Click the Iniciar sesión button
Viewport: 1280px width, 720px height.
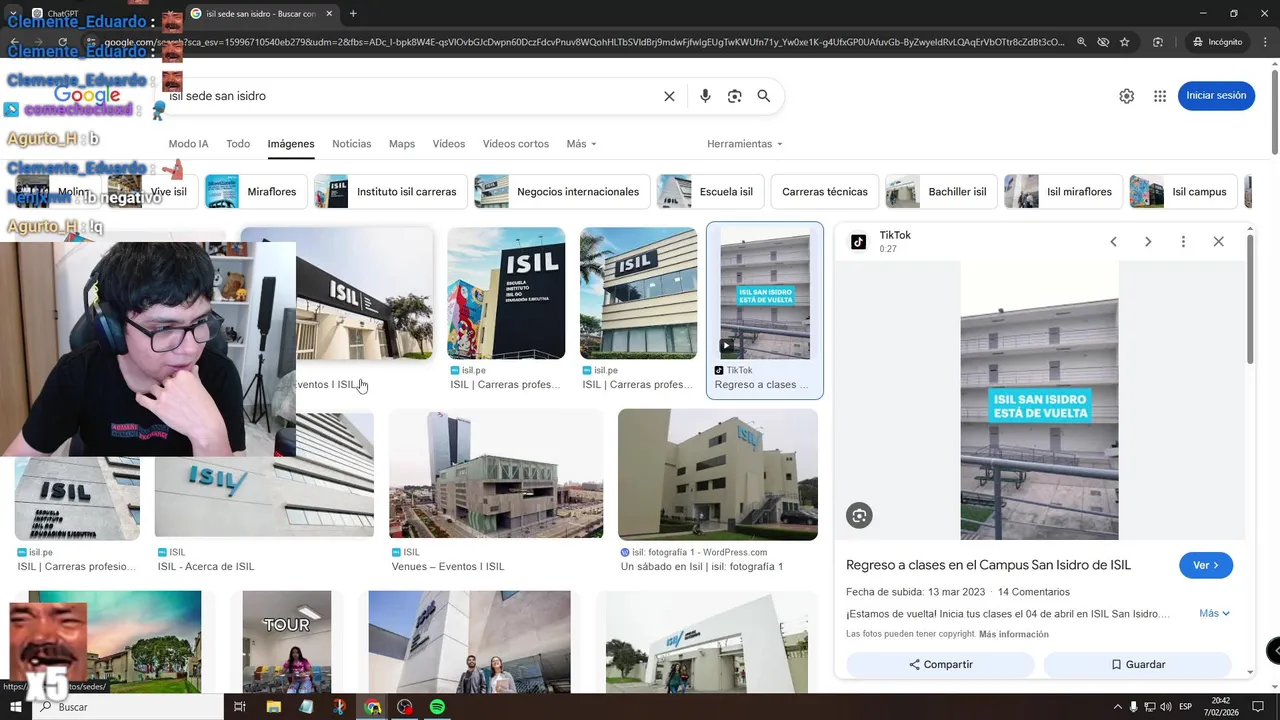click(x=1216, y=96)
